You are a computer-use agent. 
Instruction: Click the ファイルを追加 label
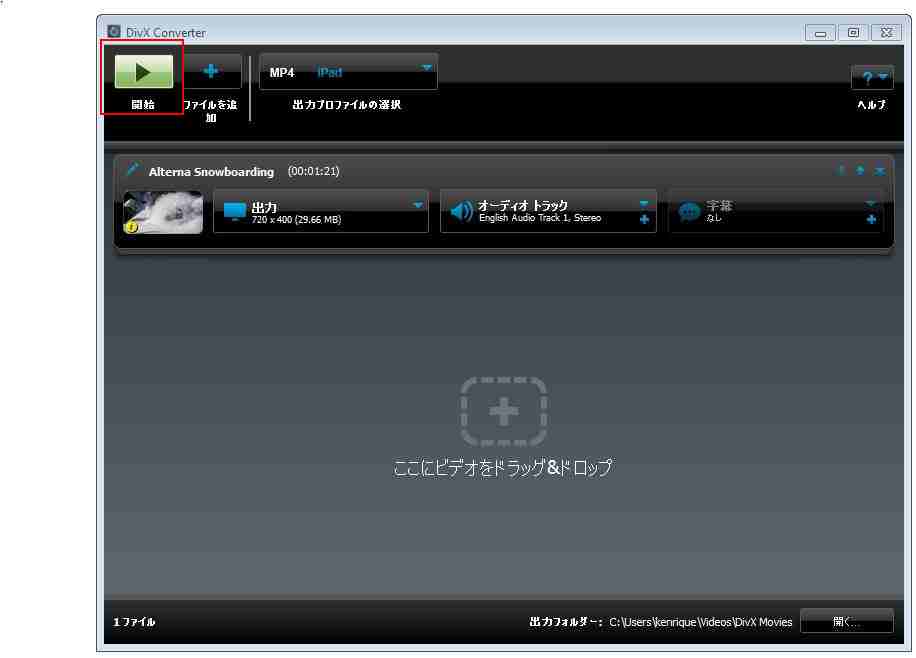click(211, 110)
